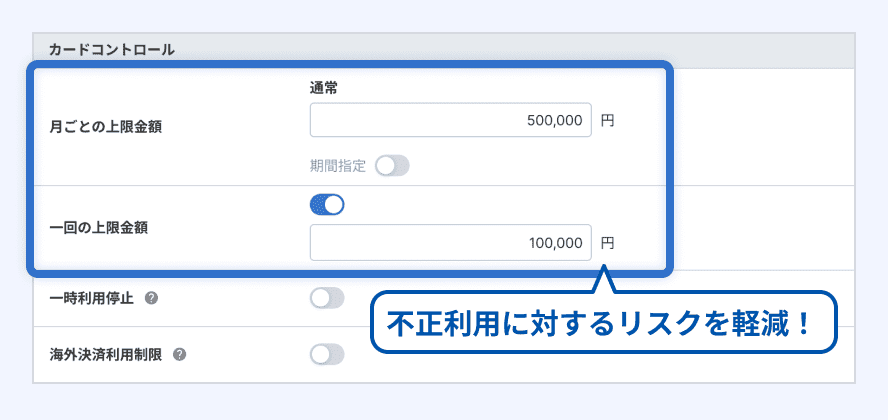Image resolution: width=888 pixels, height=420 pixels.
Task: Click the 円 unit next to 500,000
Action: pos(608,121)
